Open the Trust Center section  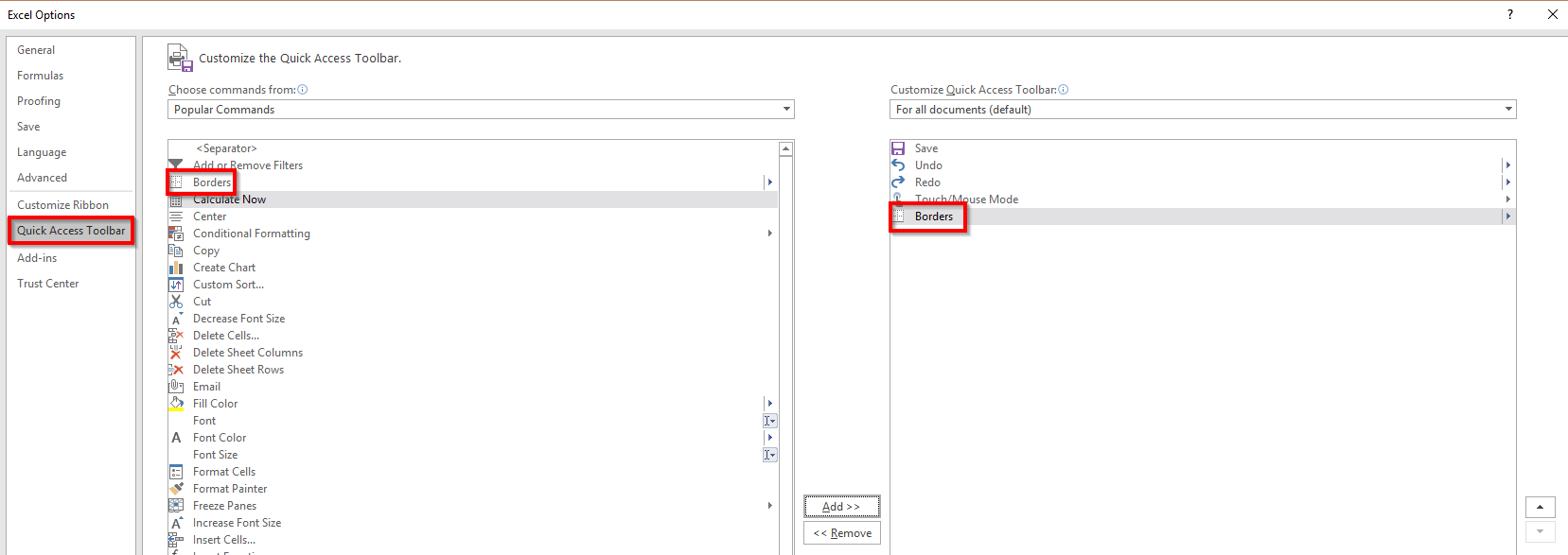point(47,284)
